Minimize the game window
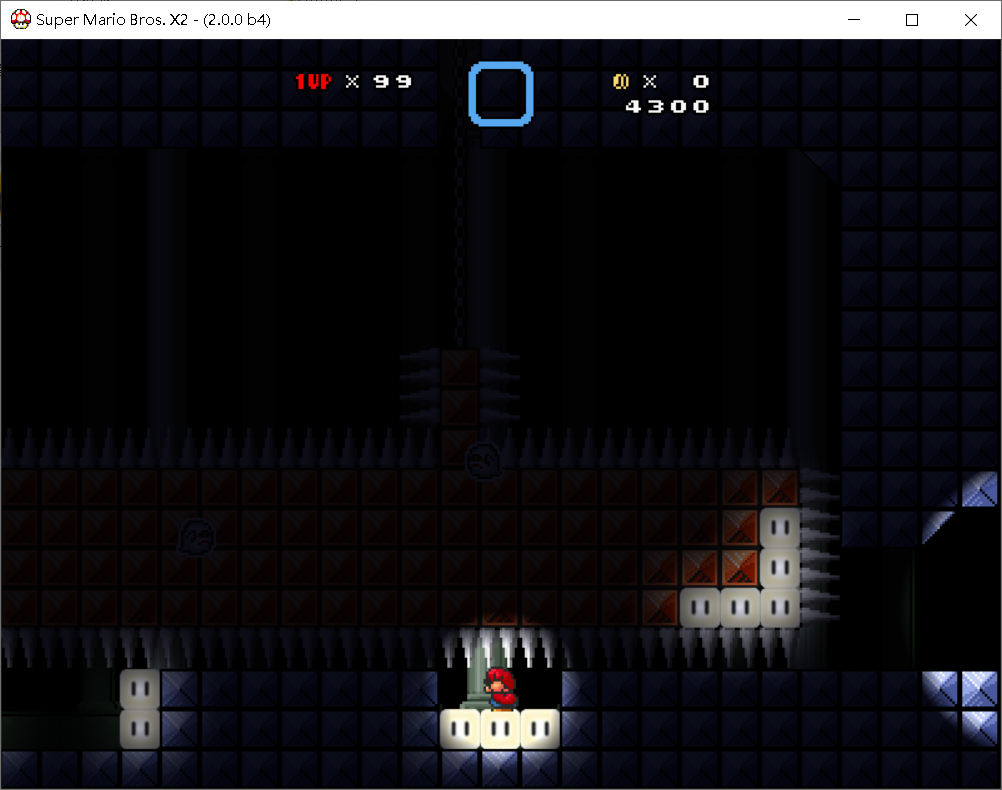 coord(854,20)
